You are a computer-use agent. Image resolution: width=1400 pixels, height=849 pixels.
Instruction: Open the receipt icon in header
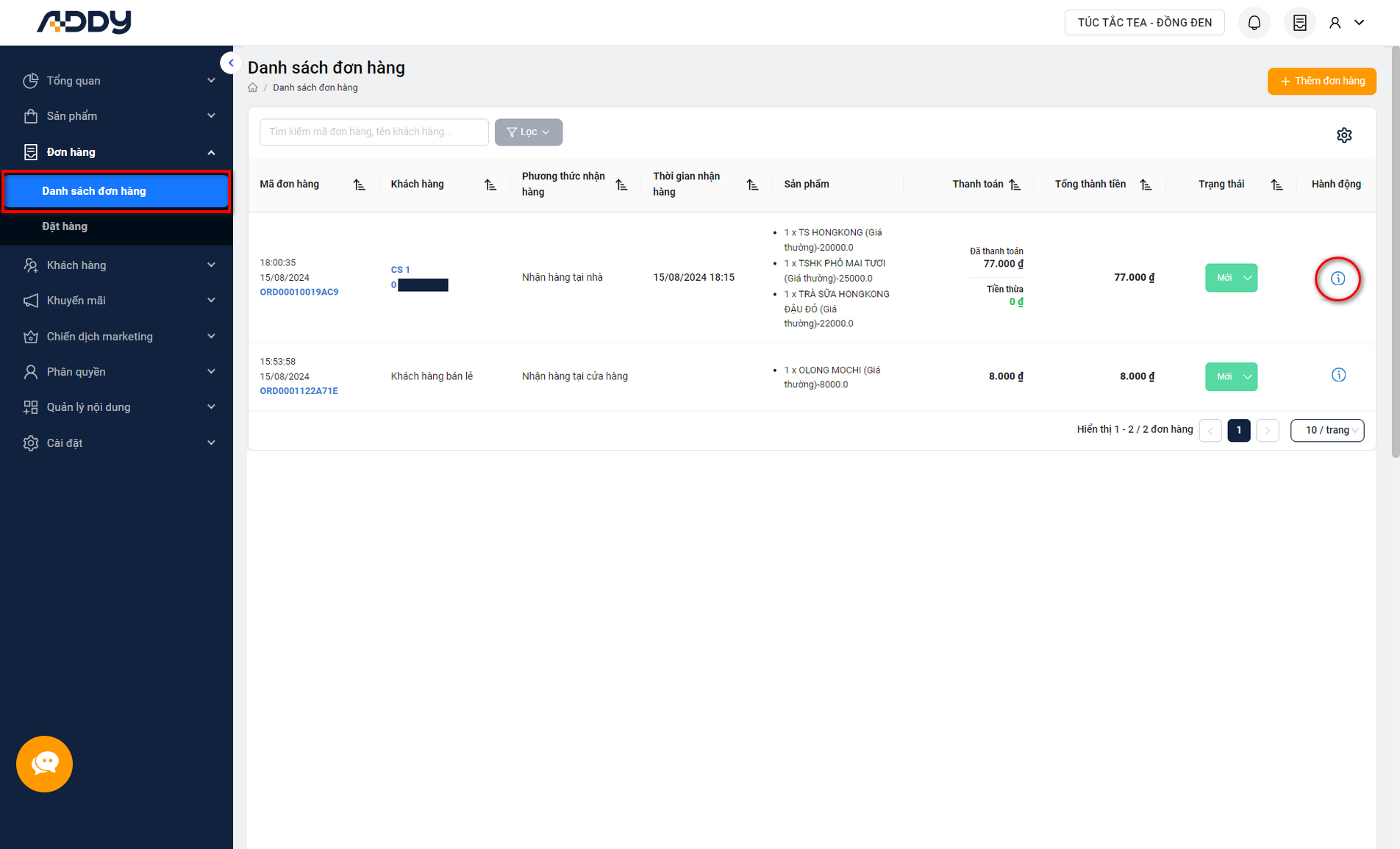[1299, 23]
